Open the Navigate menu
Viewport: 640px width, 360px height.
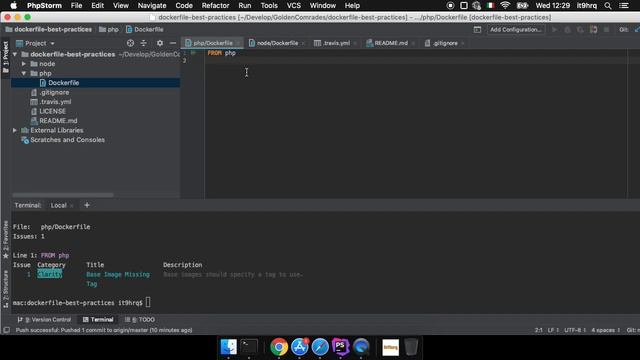click(x=152, y=6)
